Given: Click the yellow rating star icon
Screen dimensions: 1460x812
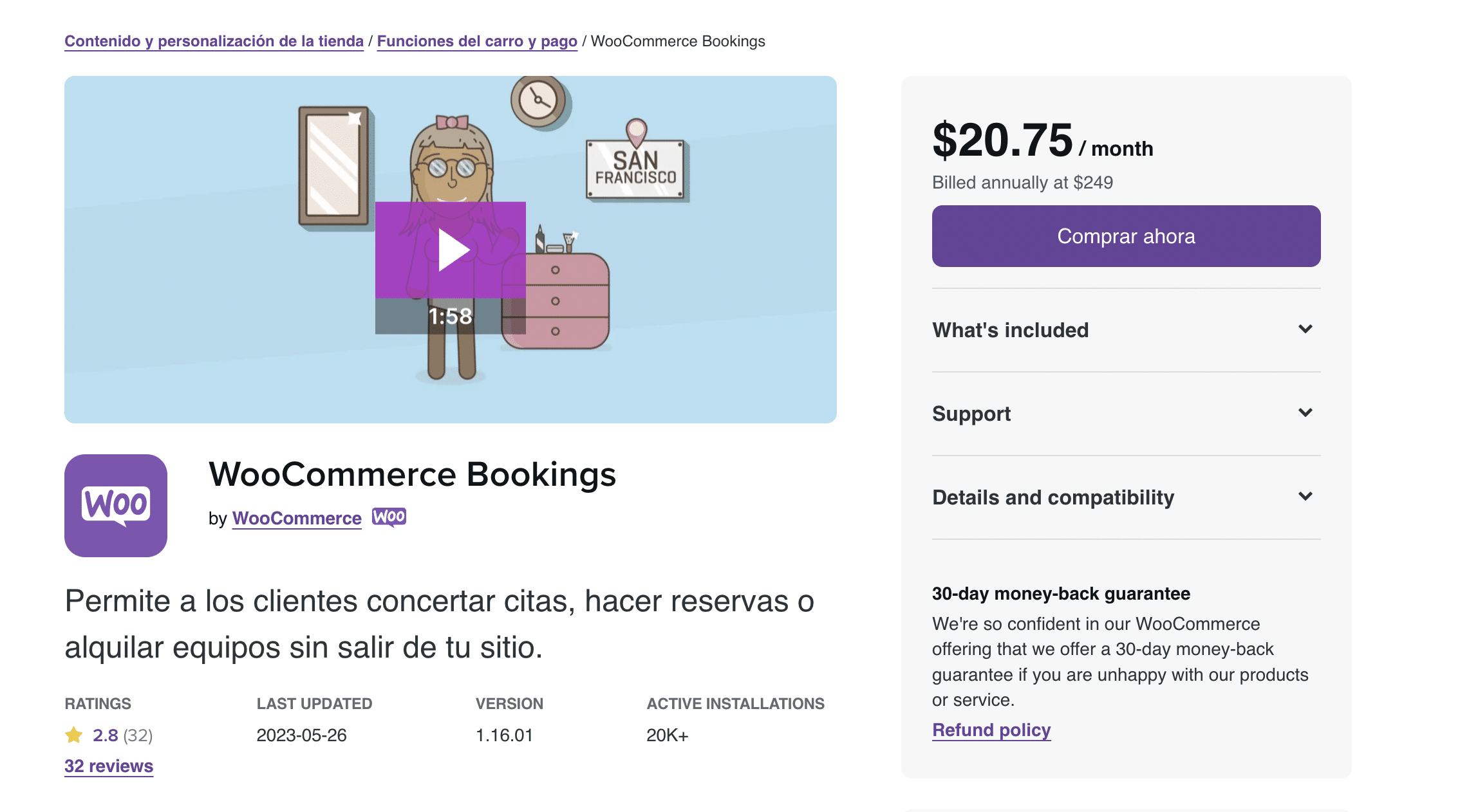Looking at the screenshot, I should coord(74,735).
